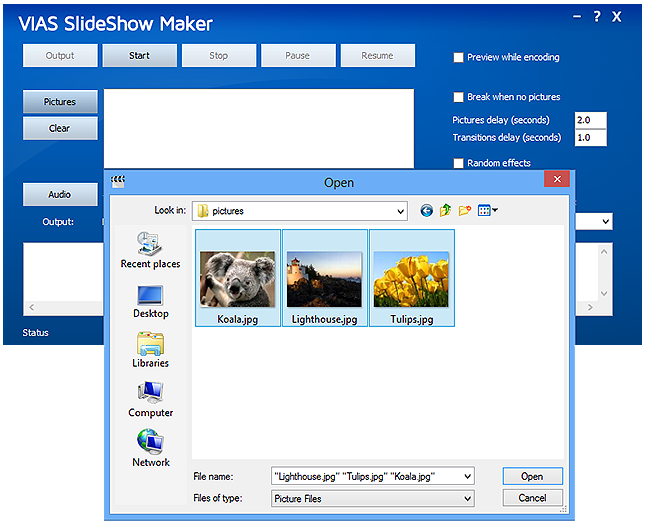Enable Random effects checkbox

pyautogui.click(x=458, y=163)
